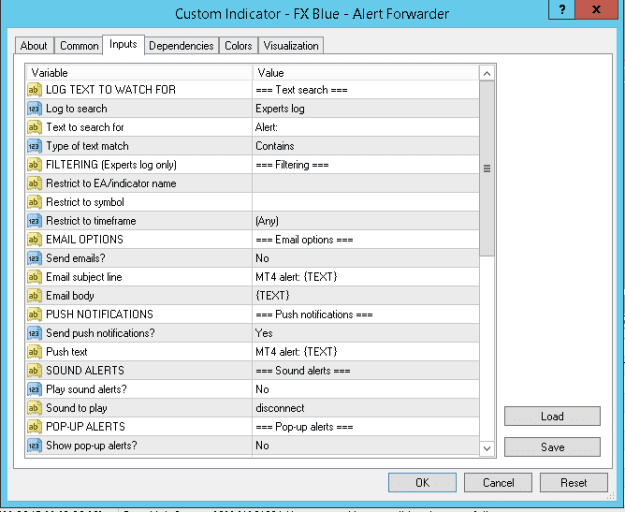
Task: Click the icon beside FILTERING (Experts log only)
Action: coord(34,165)
